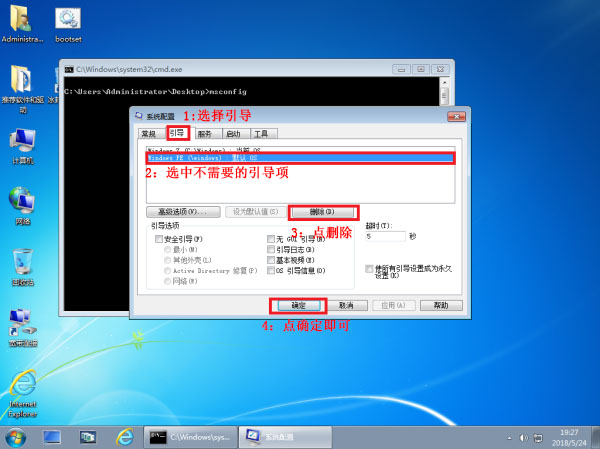This screenshot has height=449, width=600.
Task: Open the bootset desktop shortcut
Action: point(69,19)
